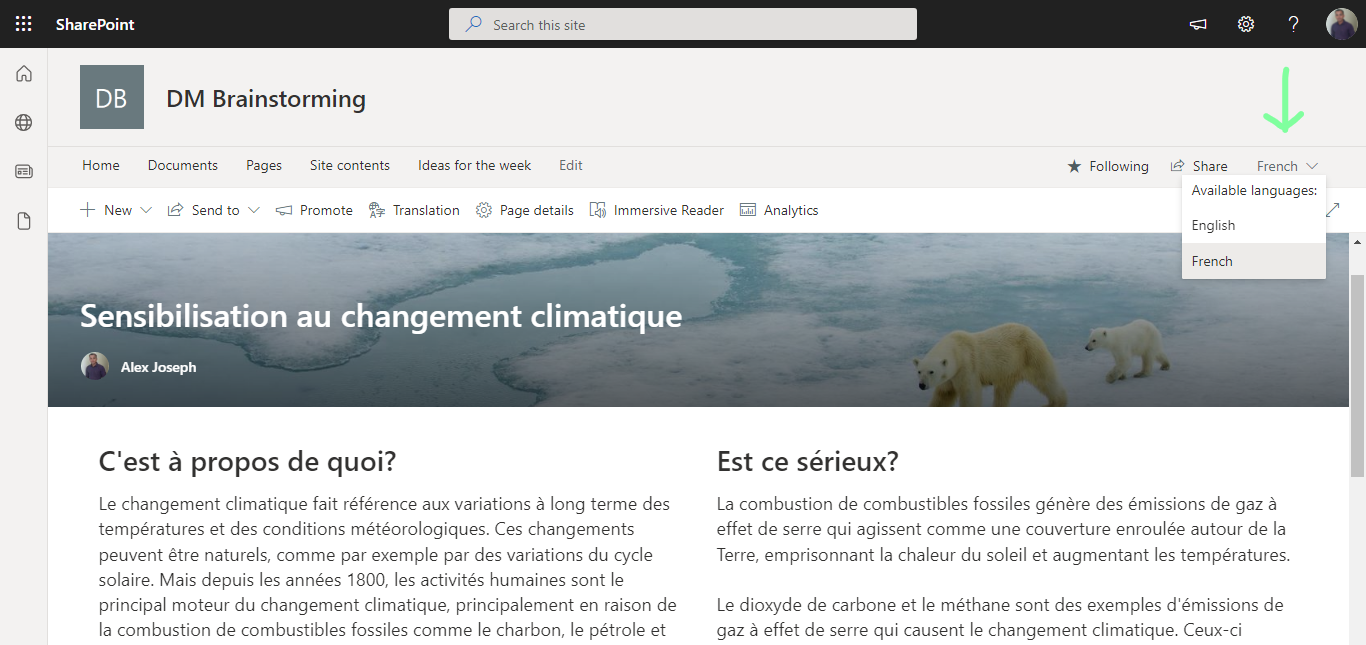Click the Search this site field
Screen dimensions: 1366x645
point(683,23)
